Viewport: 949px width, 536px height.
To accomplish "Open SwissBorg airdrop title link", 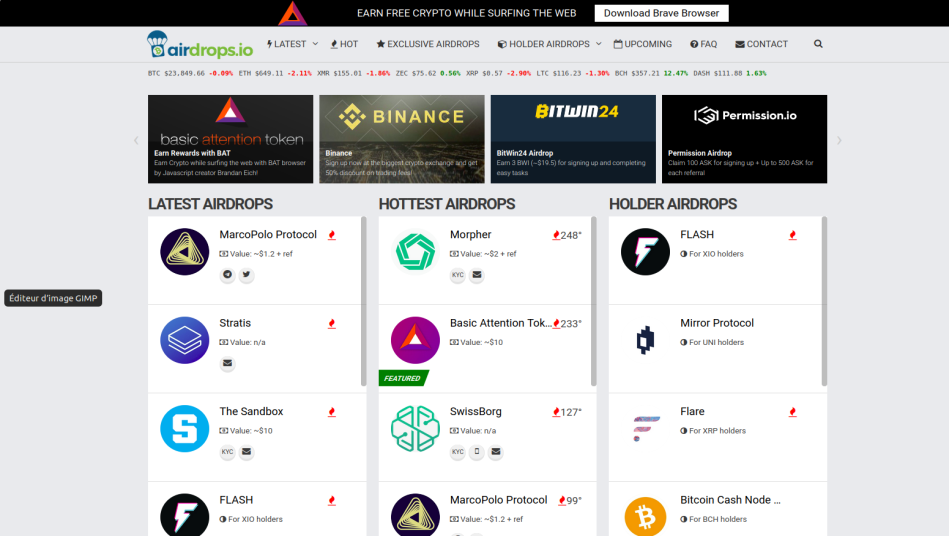I will click(x=476, y=411).
